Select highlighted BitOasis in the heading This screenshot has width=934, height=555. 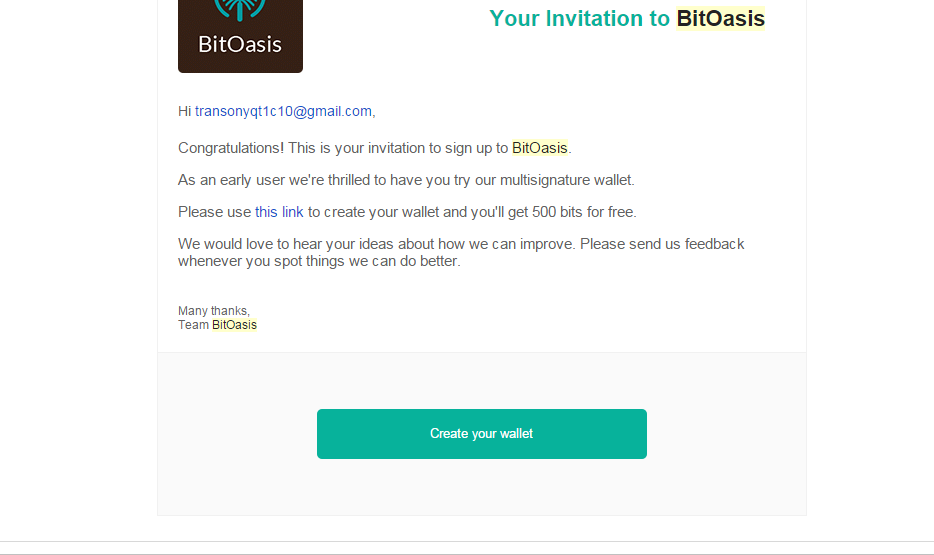point(720,18)
